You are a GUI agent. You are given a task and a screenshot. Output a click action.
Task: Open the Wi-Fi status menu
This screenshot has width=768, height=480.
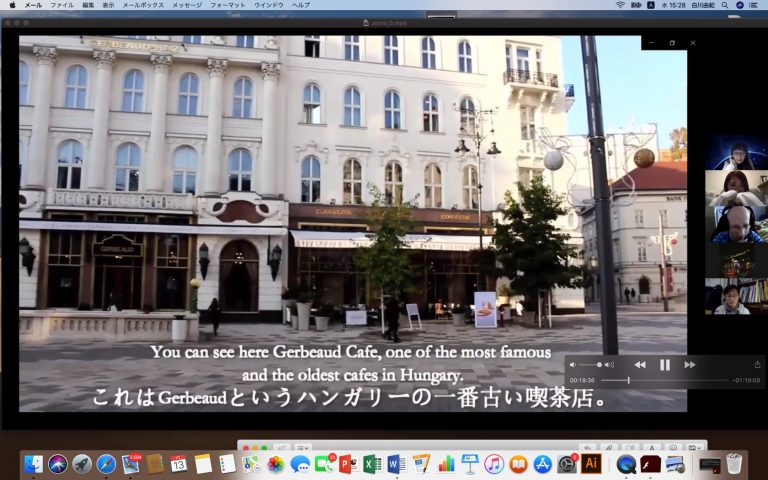[x=620, y=5]
